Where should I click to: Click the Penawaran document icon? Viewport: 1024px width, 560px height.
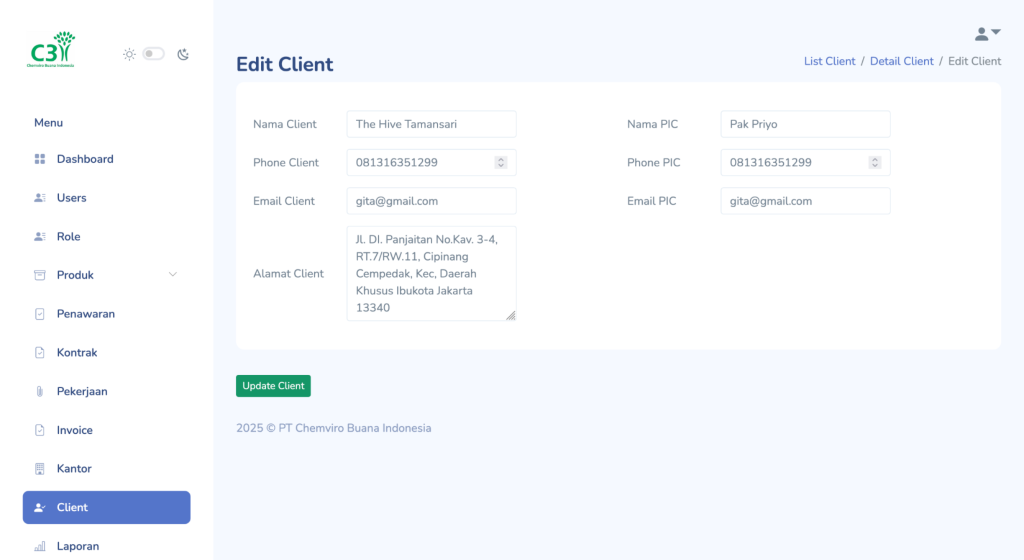tap(40, 314)
